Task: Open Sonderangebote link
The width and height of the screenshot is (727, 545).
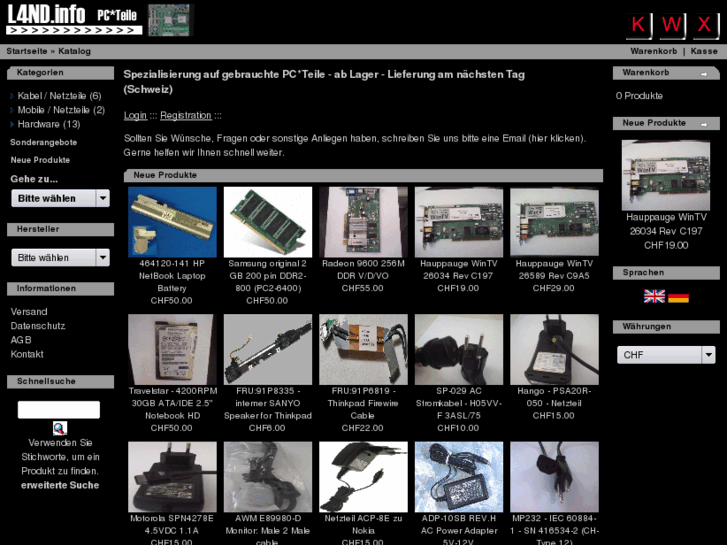Action: coord(44,142)
